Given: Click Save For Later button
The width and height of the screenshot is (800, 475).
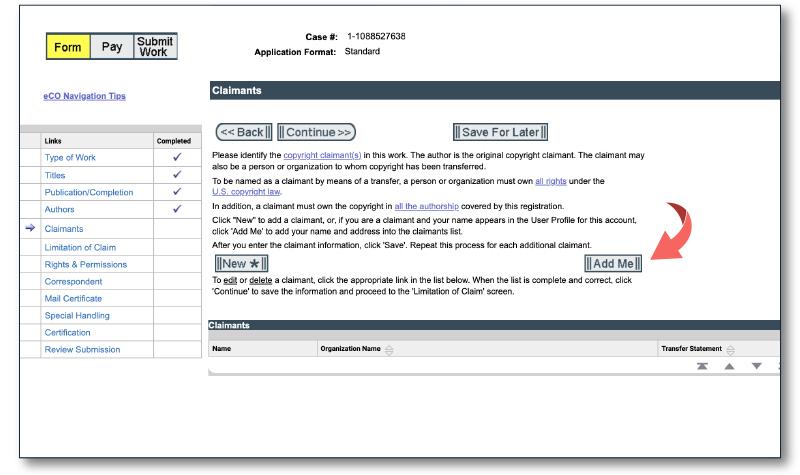Looking at the screenshot, I should (x=501, y=132).
